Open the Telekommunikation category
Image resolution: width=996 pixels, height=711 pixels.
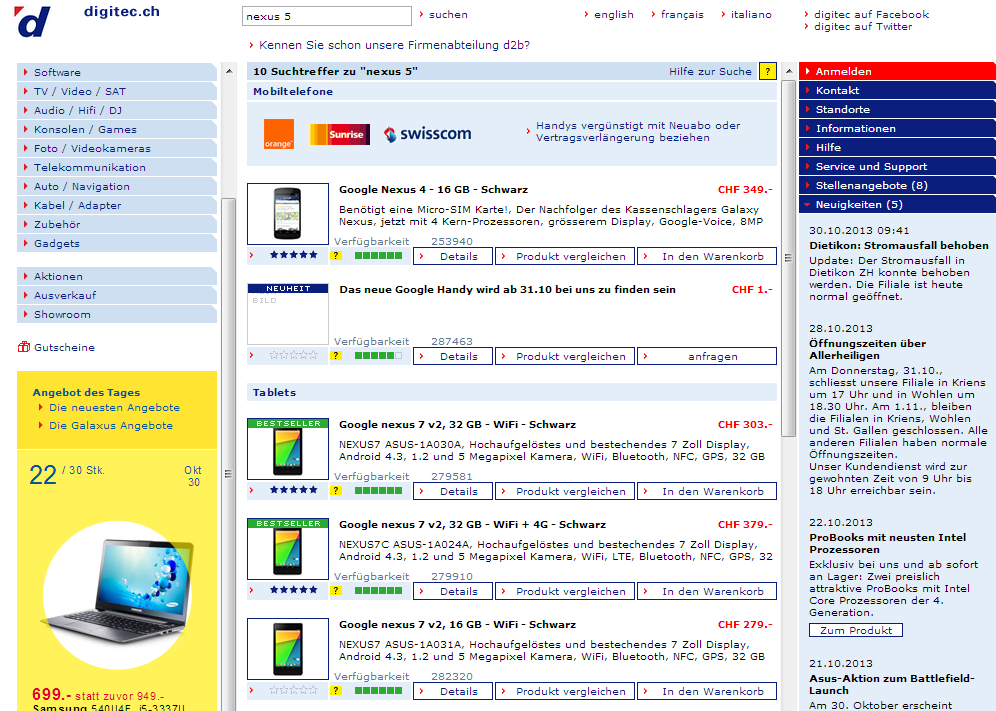pyautogui.click(x=117, y=168)
